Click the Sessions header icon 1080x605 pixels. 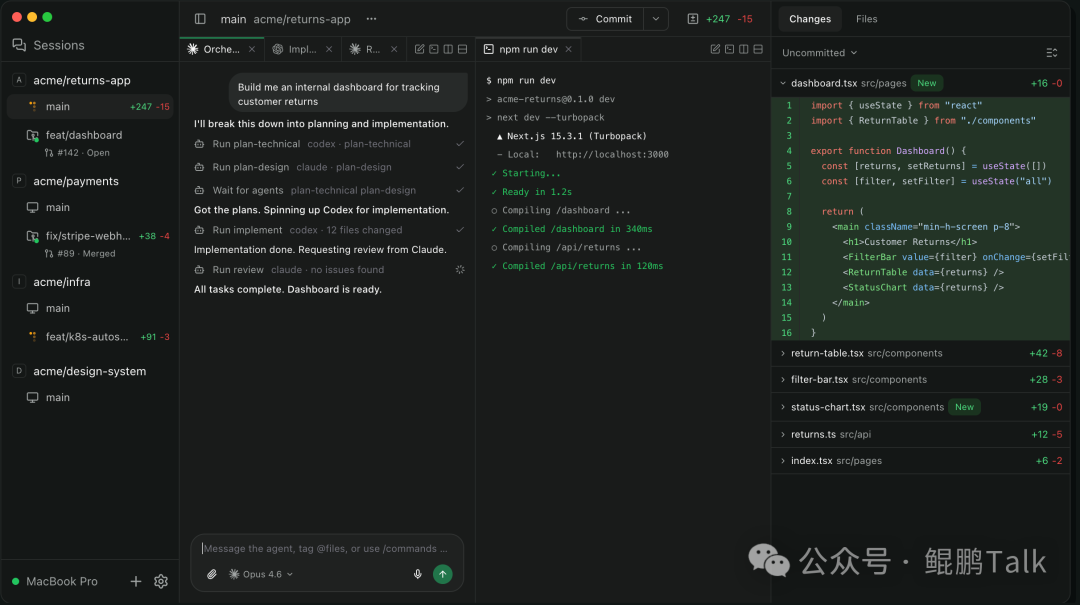pyautogui.click(x=19, y=45)
